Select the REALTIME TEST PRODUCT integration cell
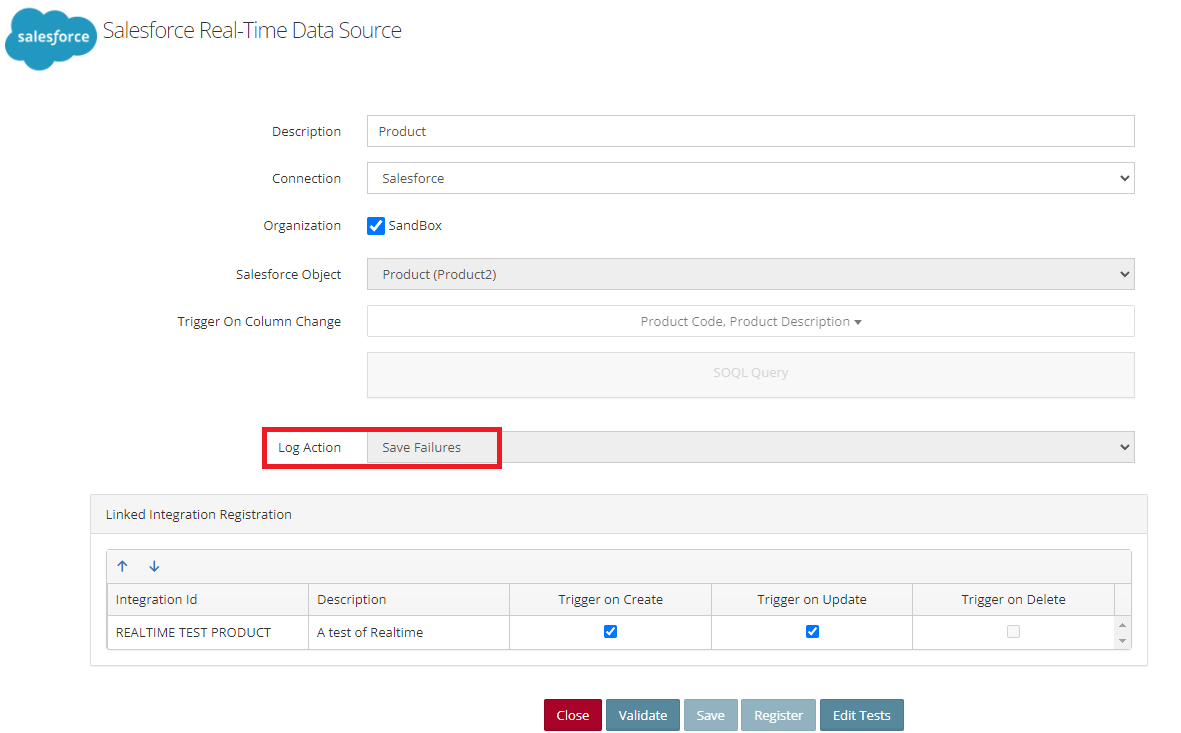 (x=208, y=632)
